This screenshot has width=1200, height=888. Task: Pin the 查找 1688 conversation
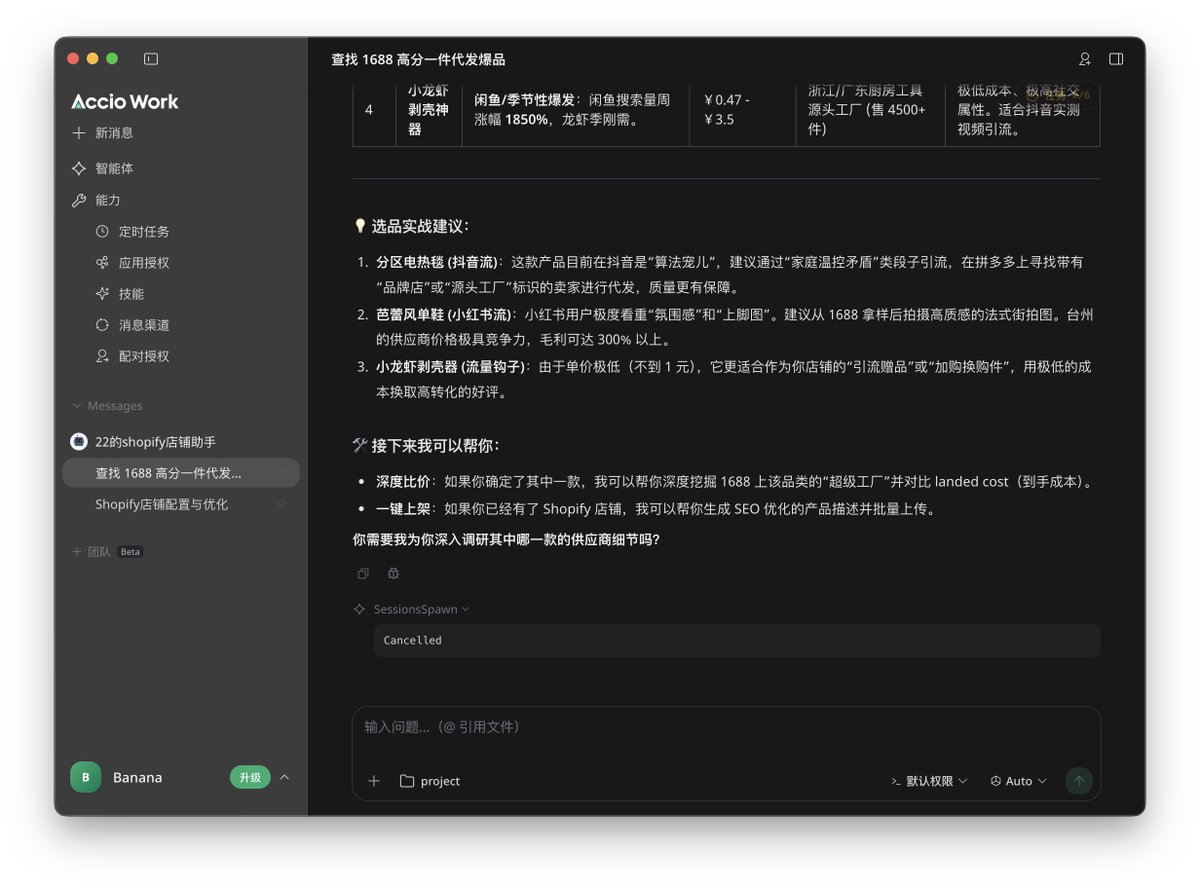tap(282, 473)
